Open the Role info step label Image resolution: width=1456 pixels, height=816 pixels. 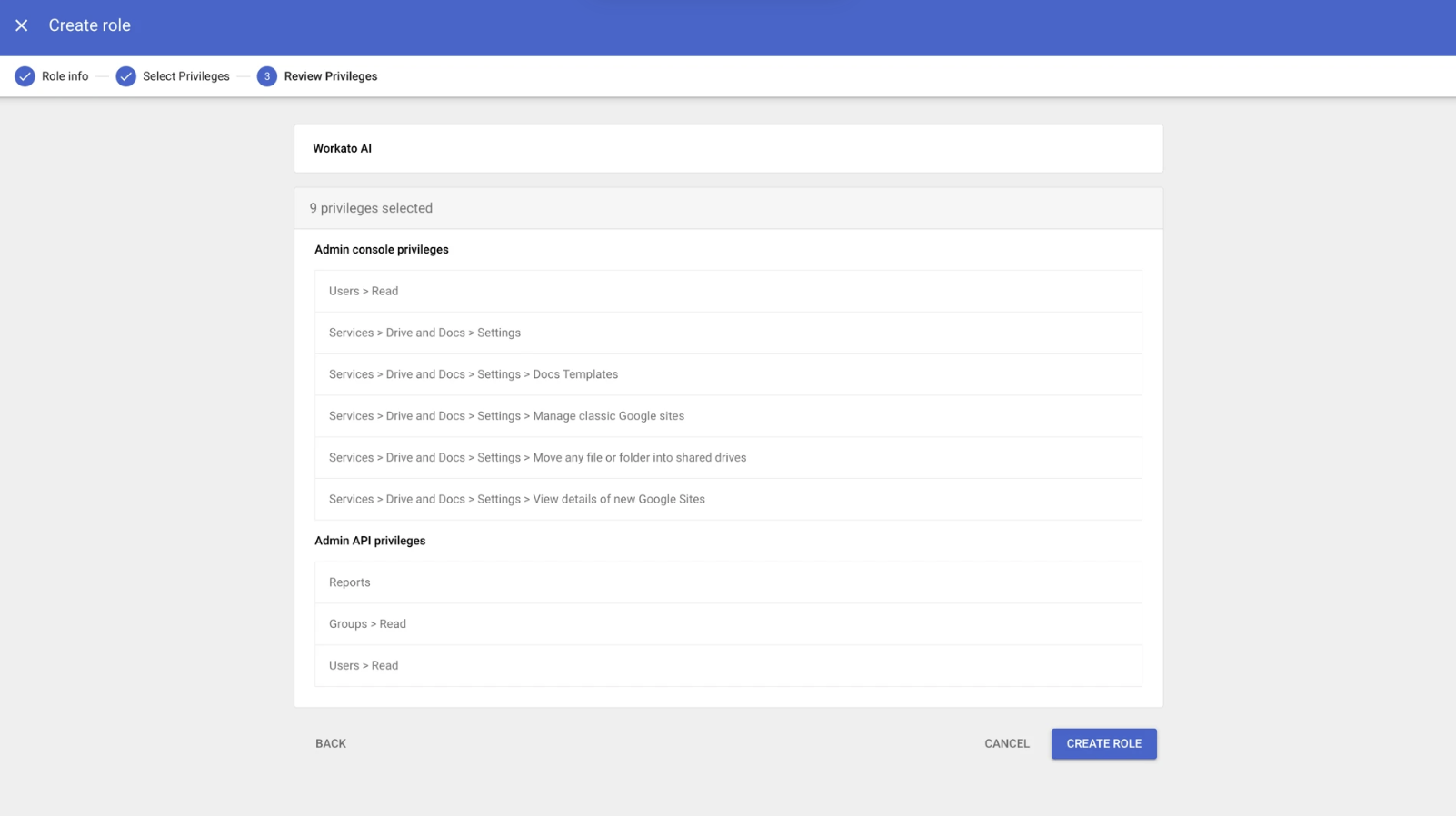(x=65, y=76)
